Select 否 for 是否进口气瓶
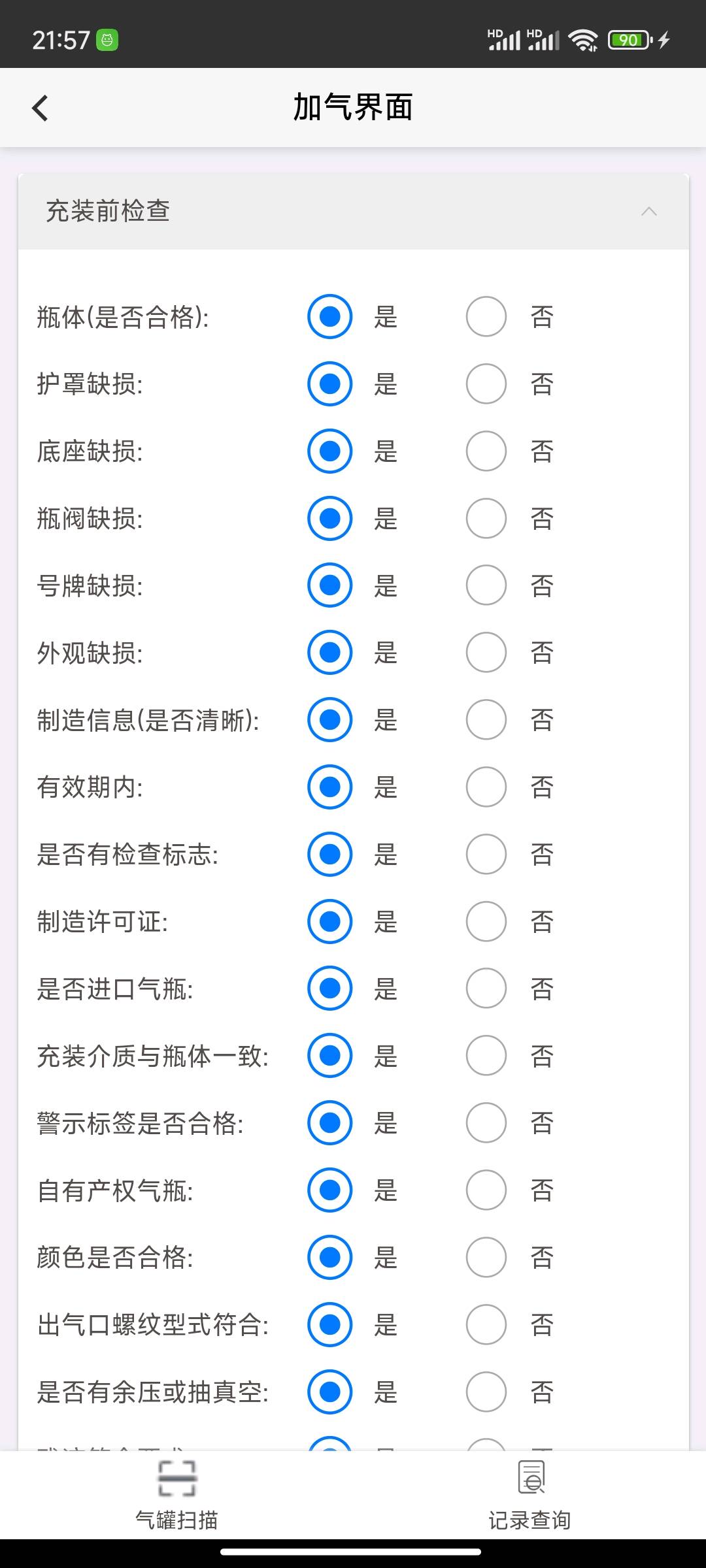The image size is (706, 1568). 486,988
